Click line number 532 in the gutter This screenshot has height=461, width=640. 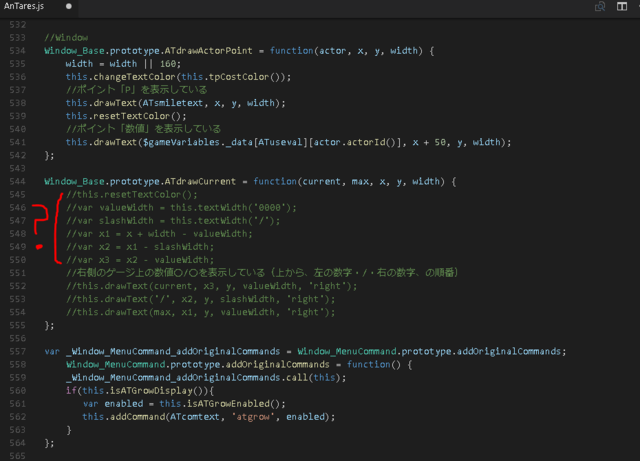18,24
